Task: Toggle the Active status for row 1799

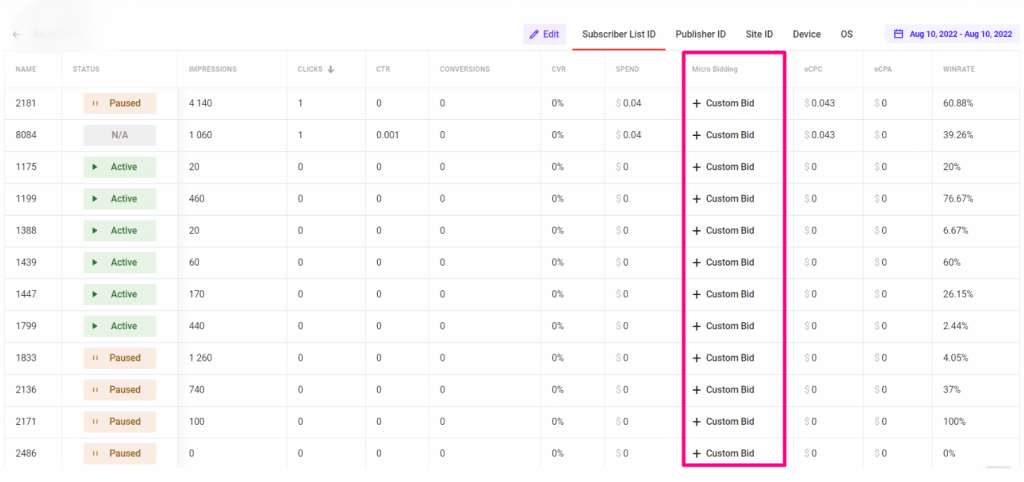Action: pyautogui.click(x=120, y=326)
